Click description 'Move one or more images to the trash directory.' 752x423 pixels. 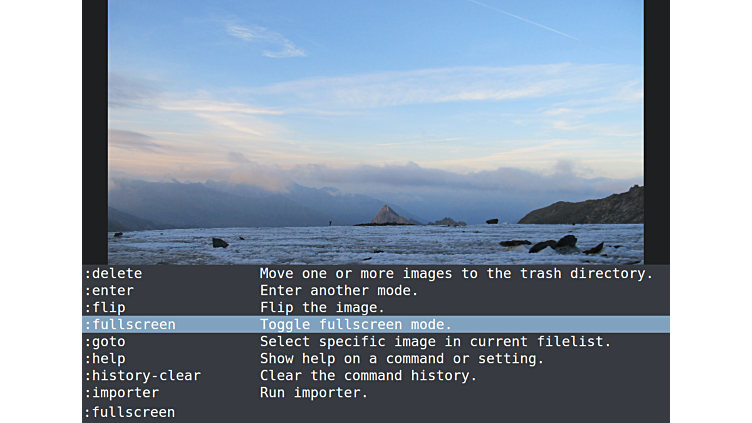point(456,273)
